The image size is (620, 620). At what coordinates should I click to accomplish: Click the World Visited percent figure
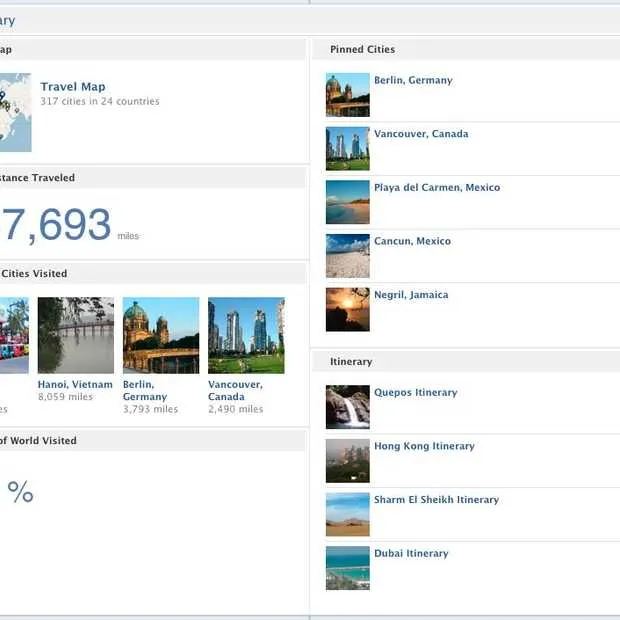[20, 491]
